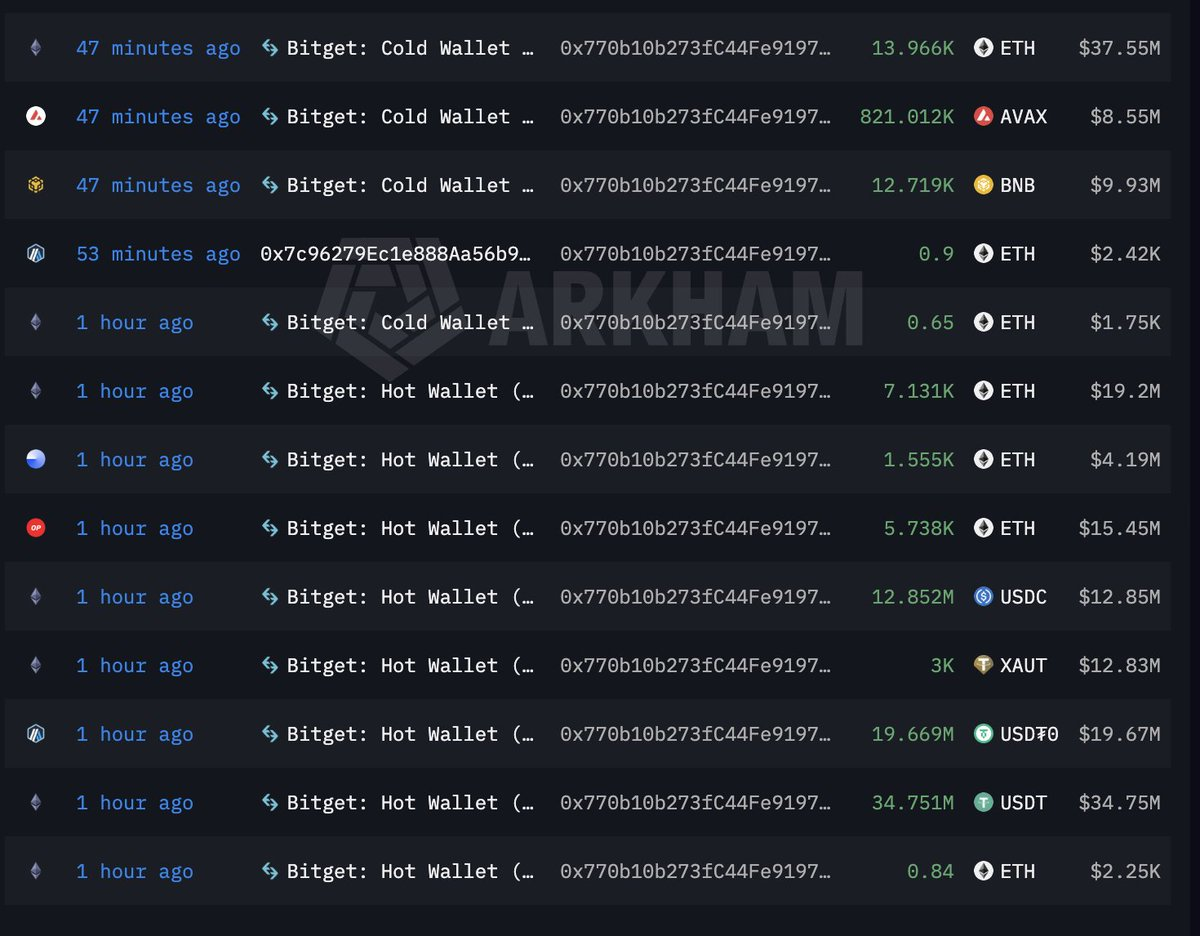Image resolution: width=1200 pixels, height=936 pixels.
Task: Click the USD₮0 token icon
Action: tap(984, 734)
